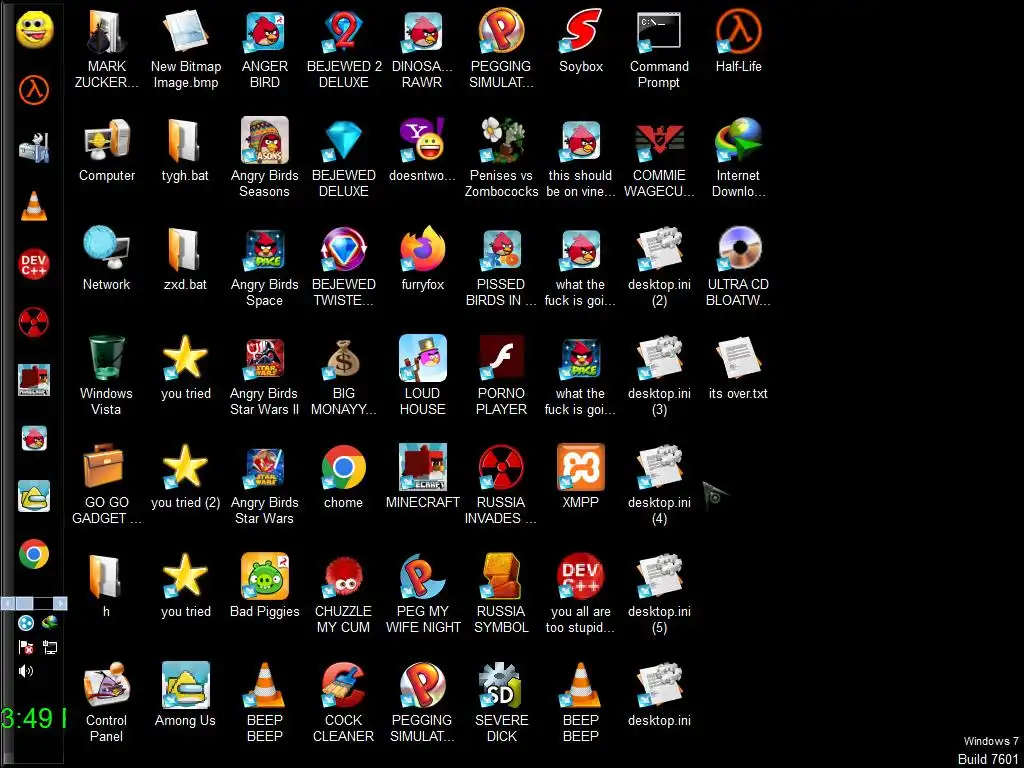1024x768 pixels.
Task: Click the taskbar scrollbar thumb
Action: 24,603
